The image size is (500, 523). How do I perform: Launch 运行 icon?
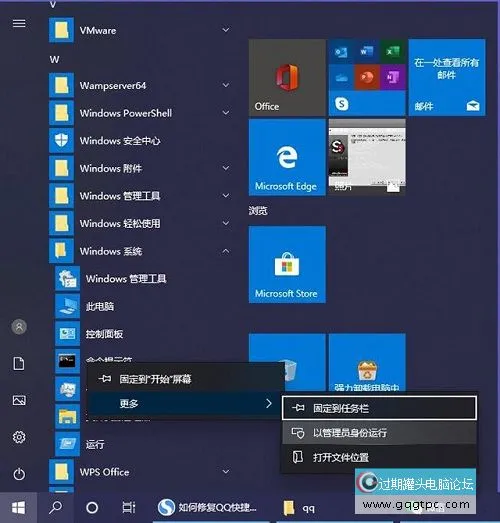click(67, 444)
